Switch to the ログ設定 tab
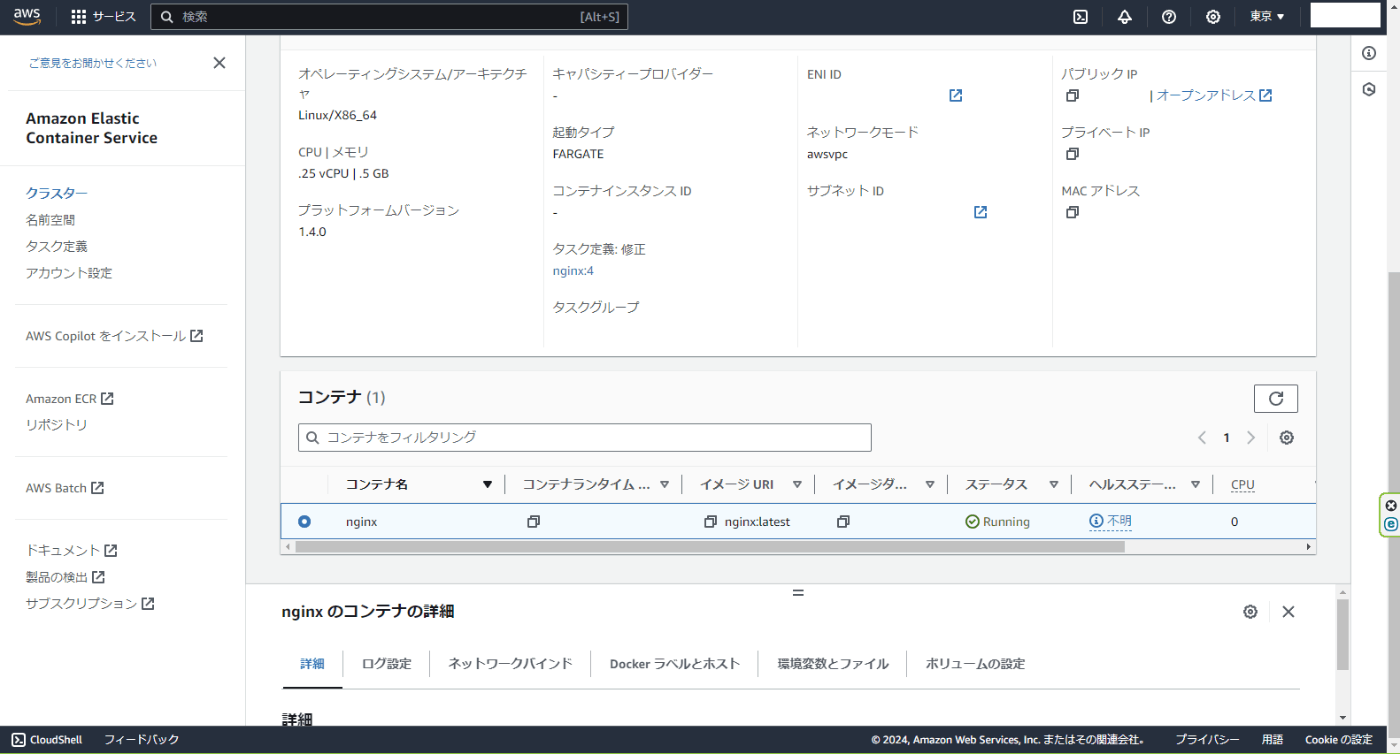 tap(386, 664)
